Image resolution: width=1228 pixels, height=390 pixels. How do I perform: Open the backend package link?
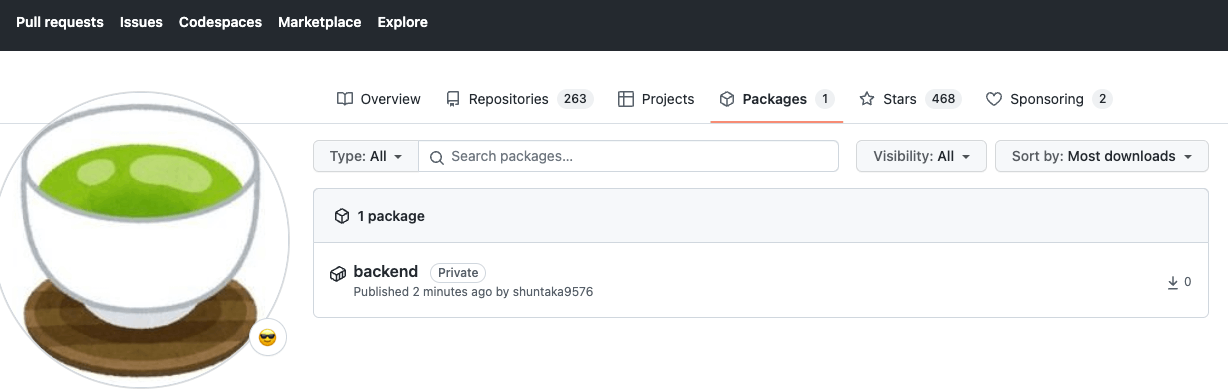pyautogui.click(x=386, y=272)
